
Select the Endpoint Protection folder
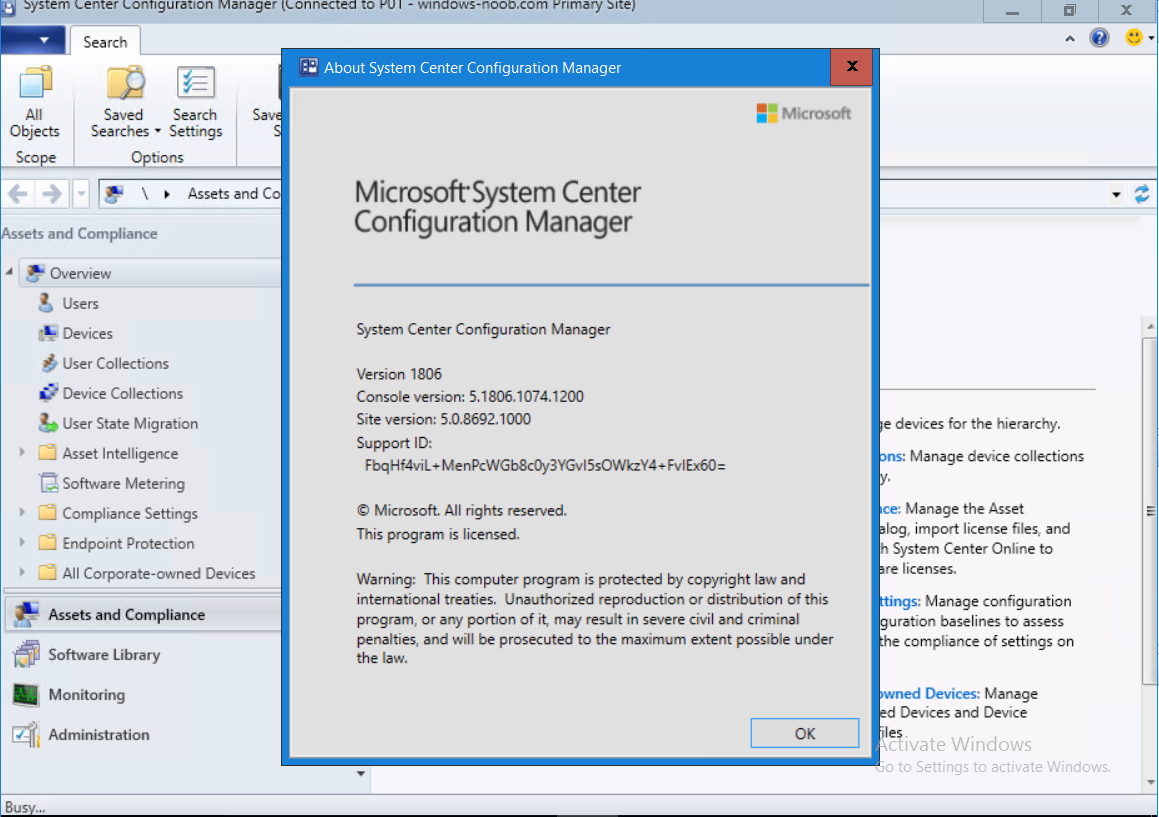pos(128,543)
